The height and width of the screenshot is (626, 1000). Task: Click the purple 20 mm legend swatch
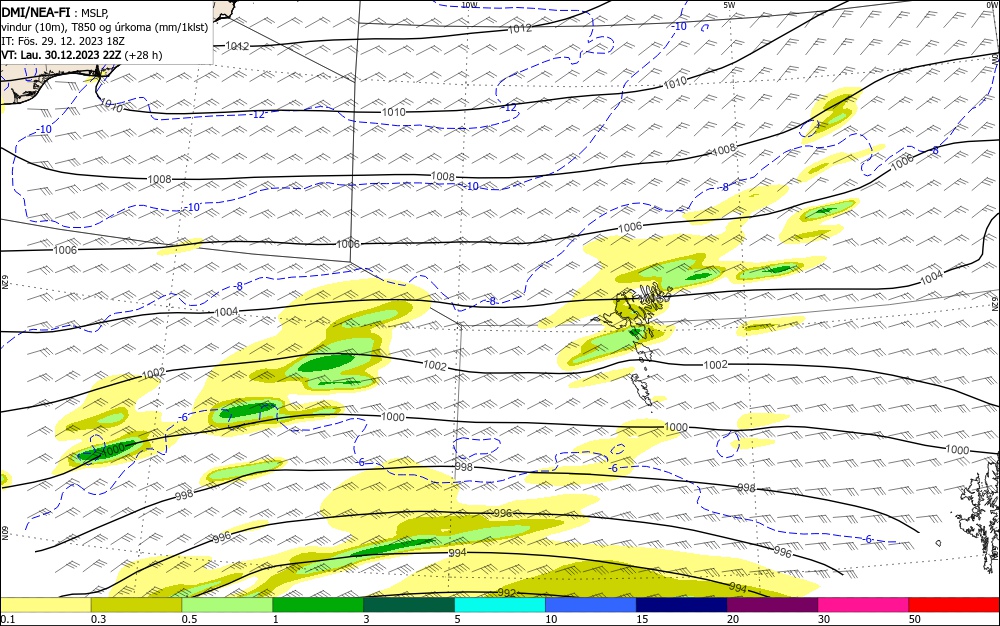coord(772,605)
